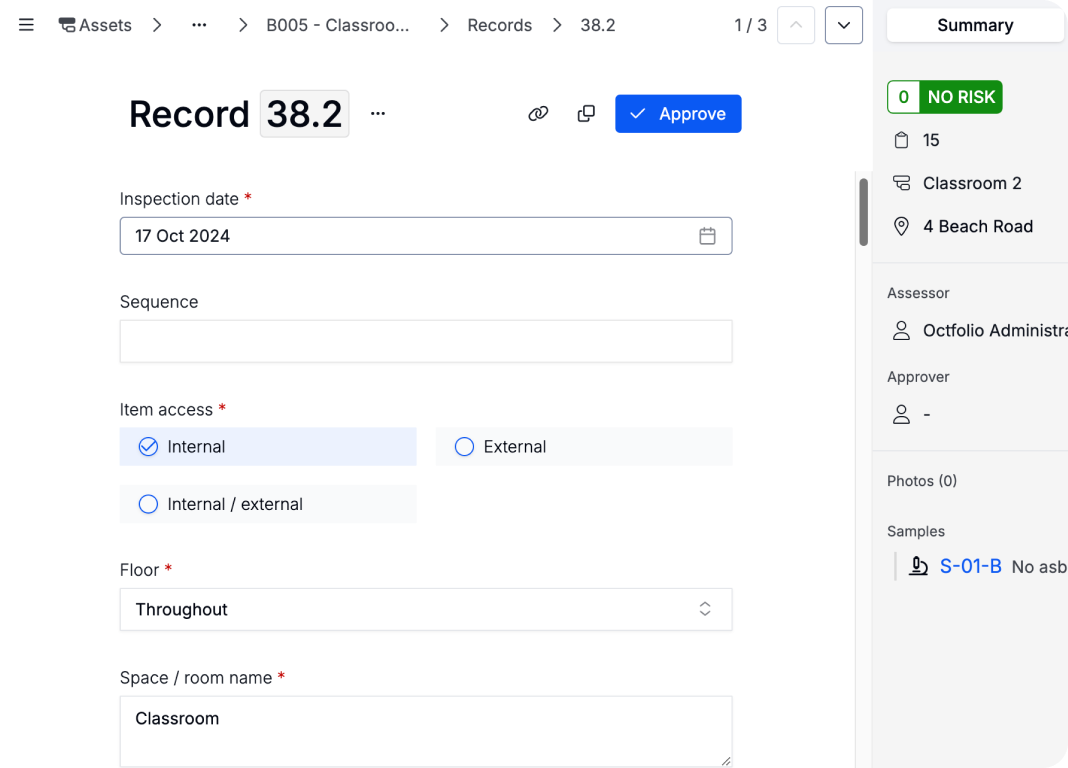Click the 'Classroom 2' text in summary
This screenshot has height=768, width=1068.
point(972,183)
